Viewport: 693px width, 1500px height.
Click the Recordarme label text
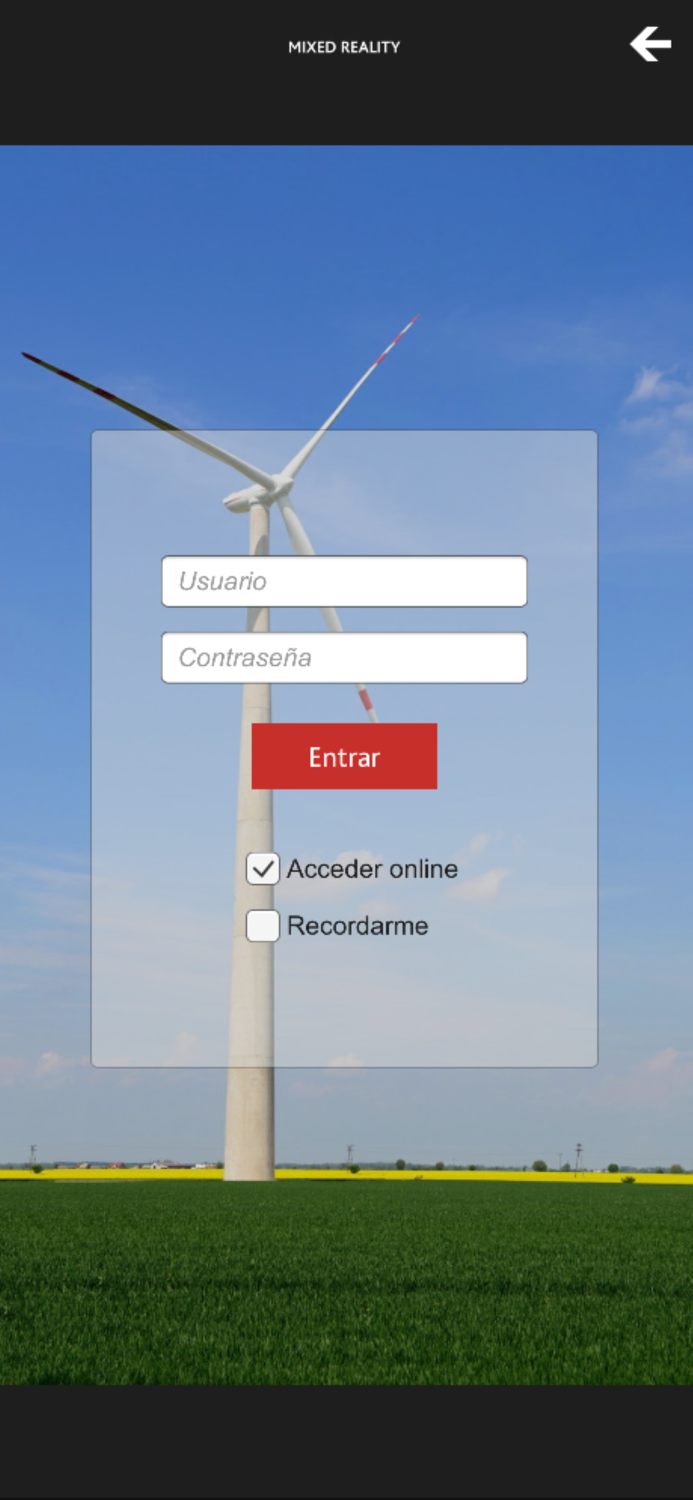click(357, 926)
